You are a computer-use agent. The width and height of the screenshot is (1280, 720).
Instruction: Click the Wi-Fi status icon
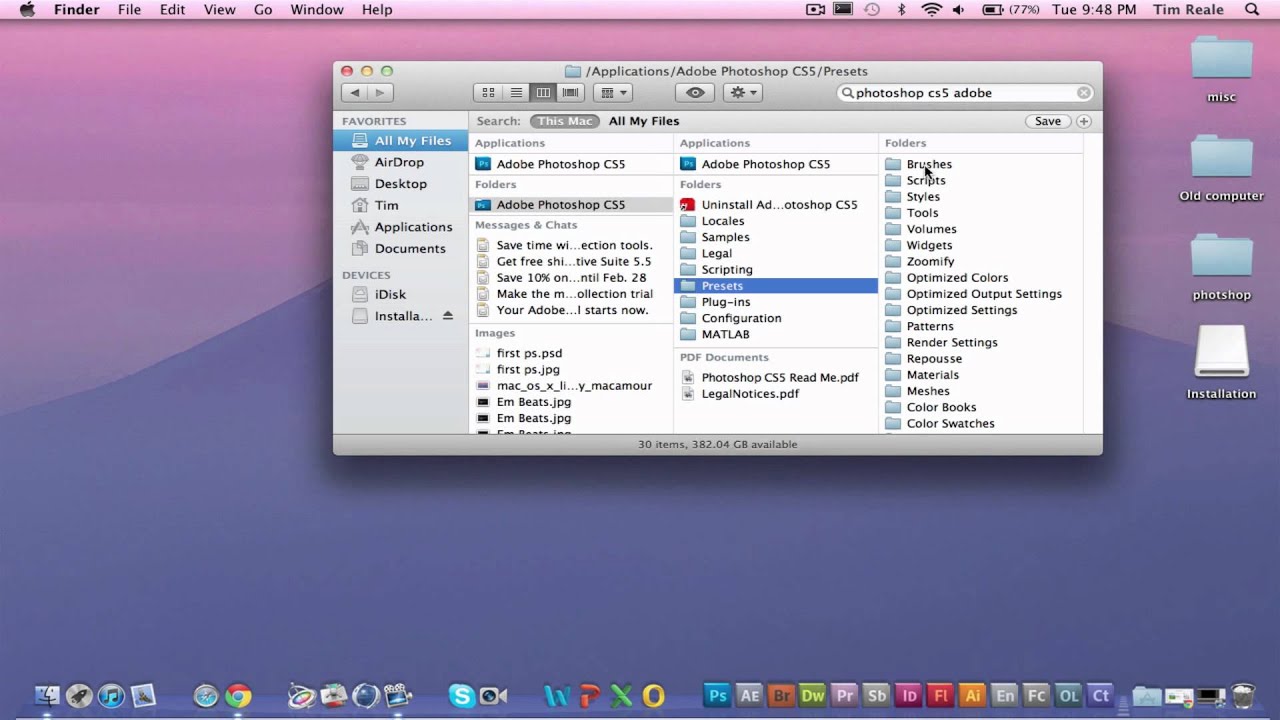click(x=932, y=9)
